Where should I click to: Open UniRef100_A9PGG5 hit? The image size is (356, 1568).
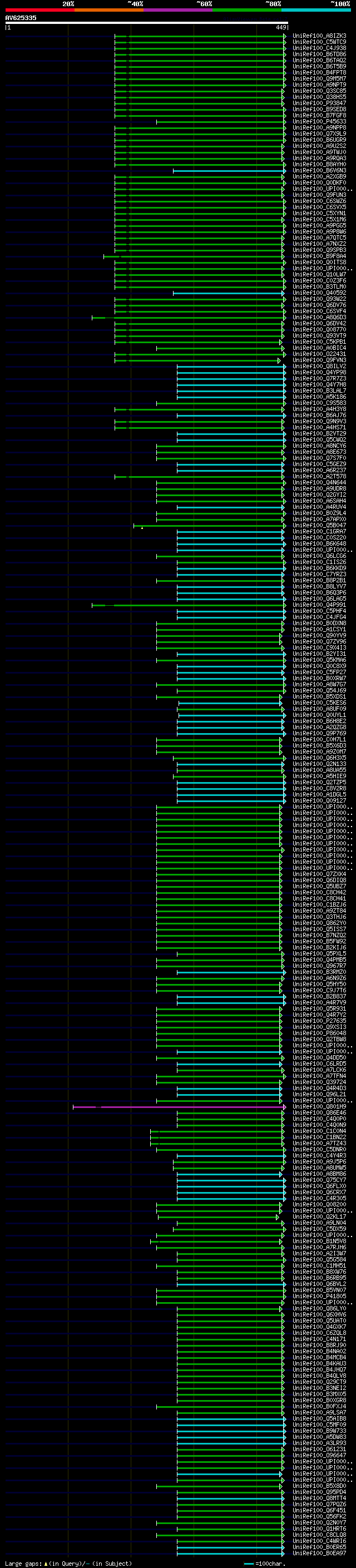coord(319,225)
